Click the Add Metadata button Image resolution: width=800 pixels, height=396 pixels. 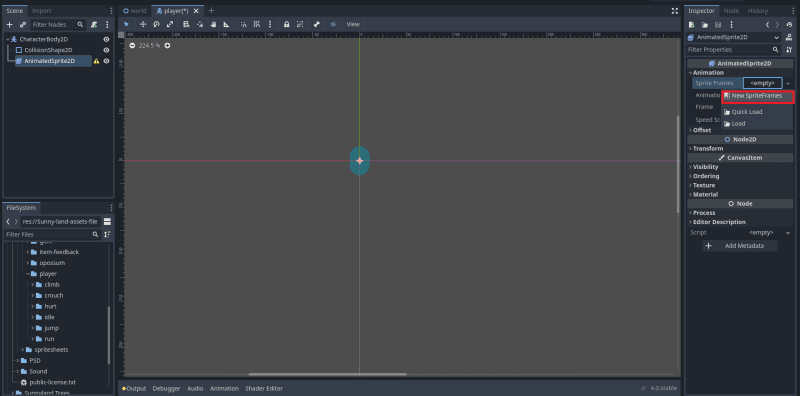(x=740, y=246)
